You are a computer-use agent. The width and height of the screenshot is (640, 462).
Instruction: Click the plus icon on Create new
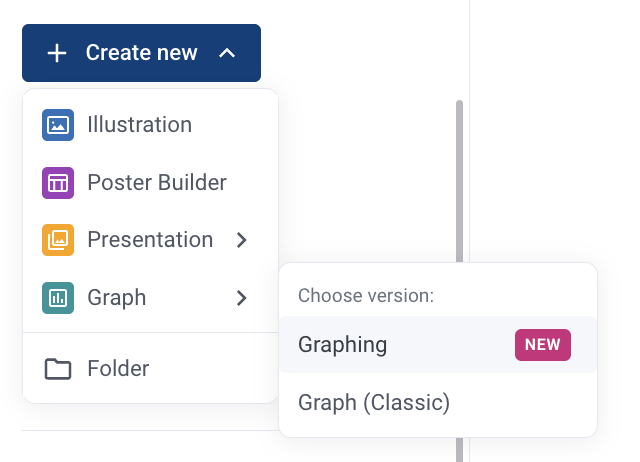point(57,53)
